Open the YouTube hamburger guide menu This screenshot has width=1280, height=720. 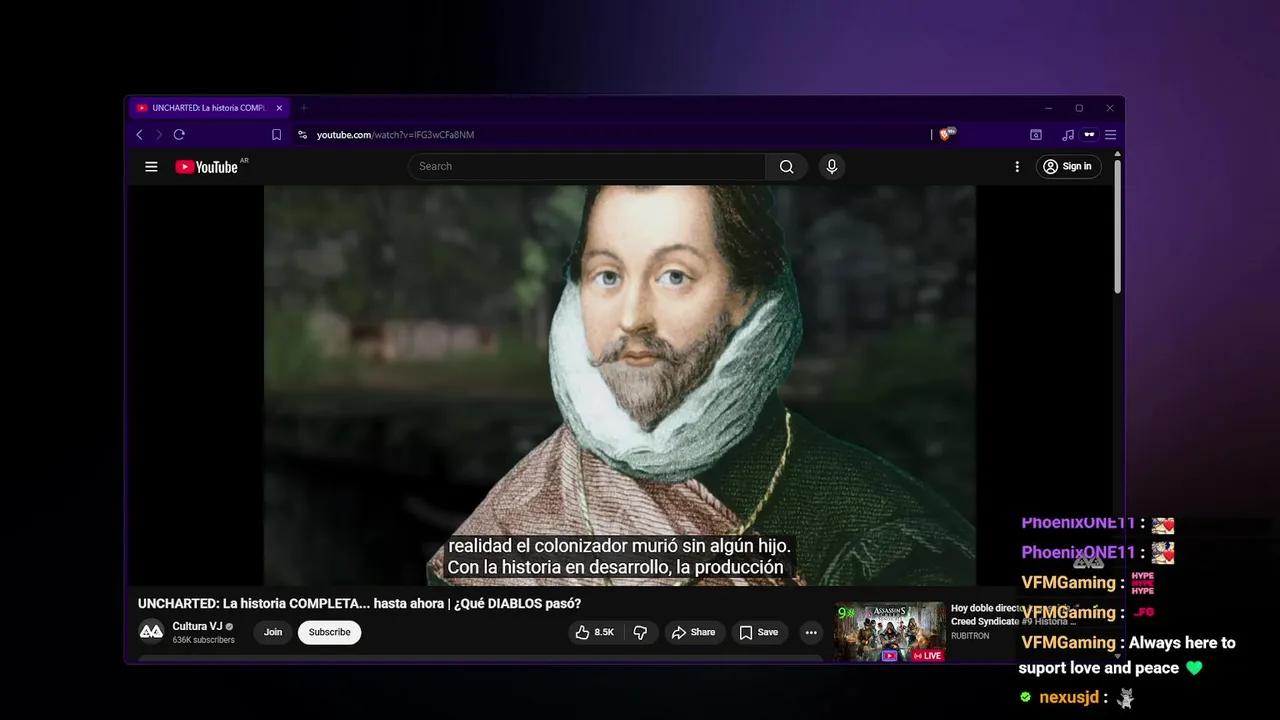151,167
